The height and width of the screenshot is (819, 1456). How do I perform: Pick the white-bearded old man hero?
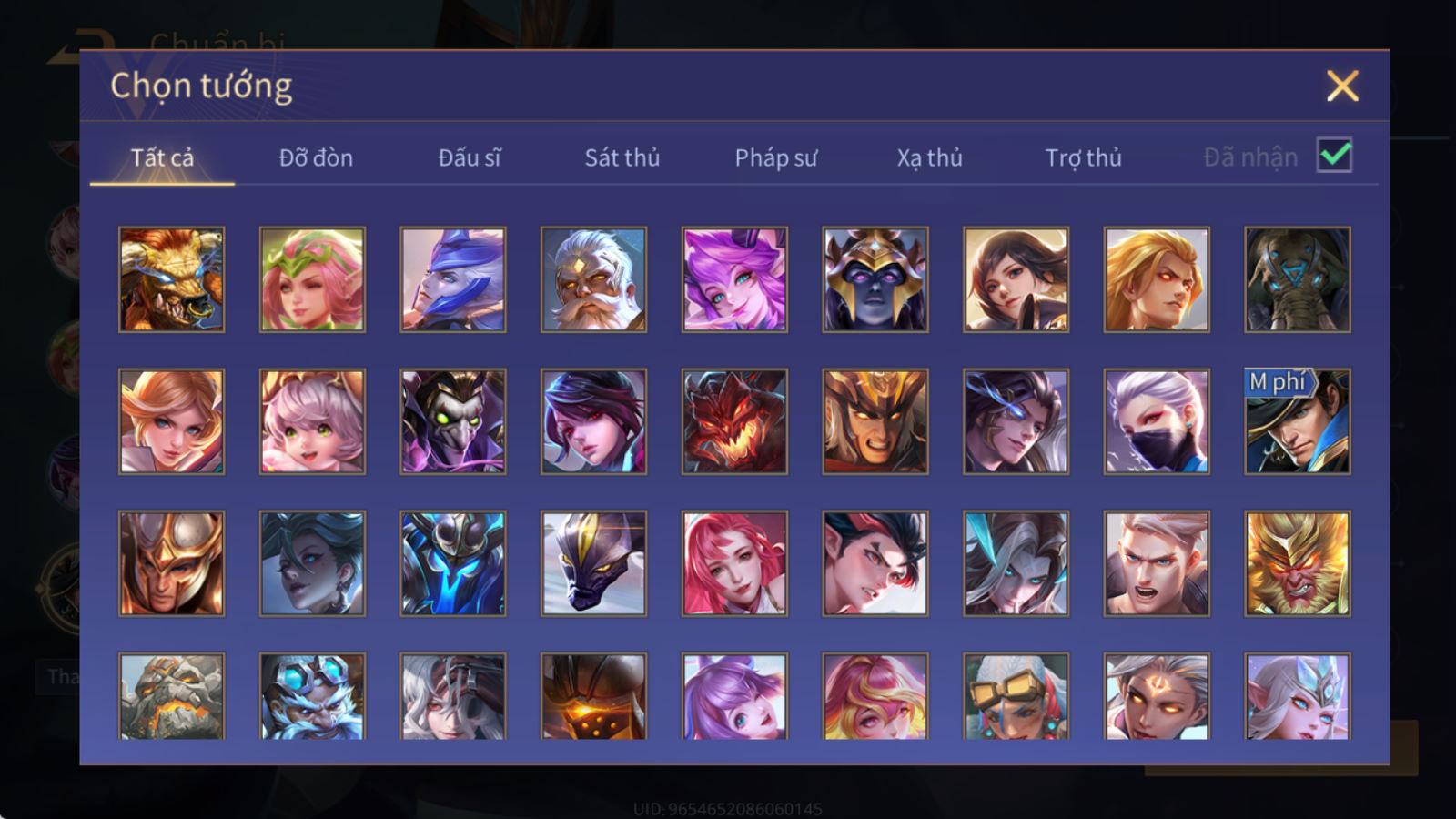tap(593, 279)
